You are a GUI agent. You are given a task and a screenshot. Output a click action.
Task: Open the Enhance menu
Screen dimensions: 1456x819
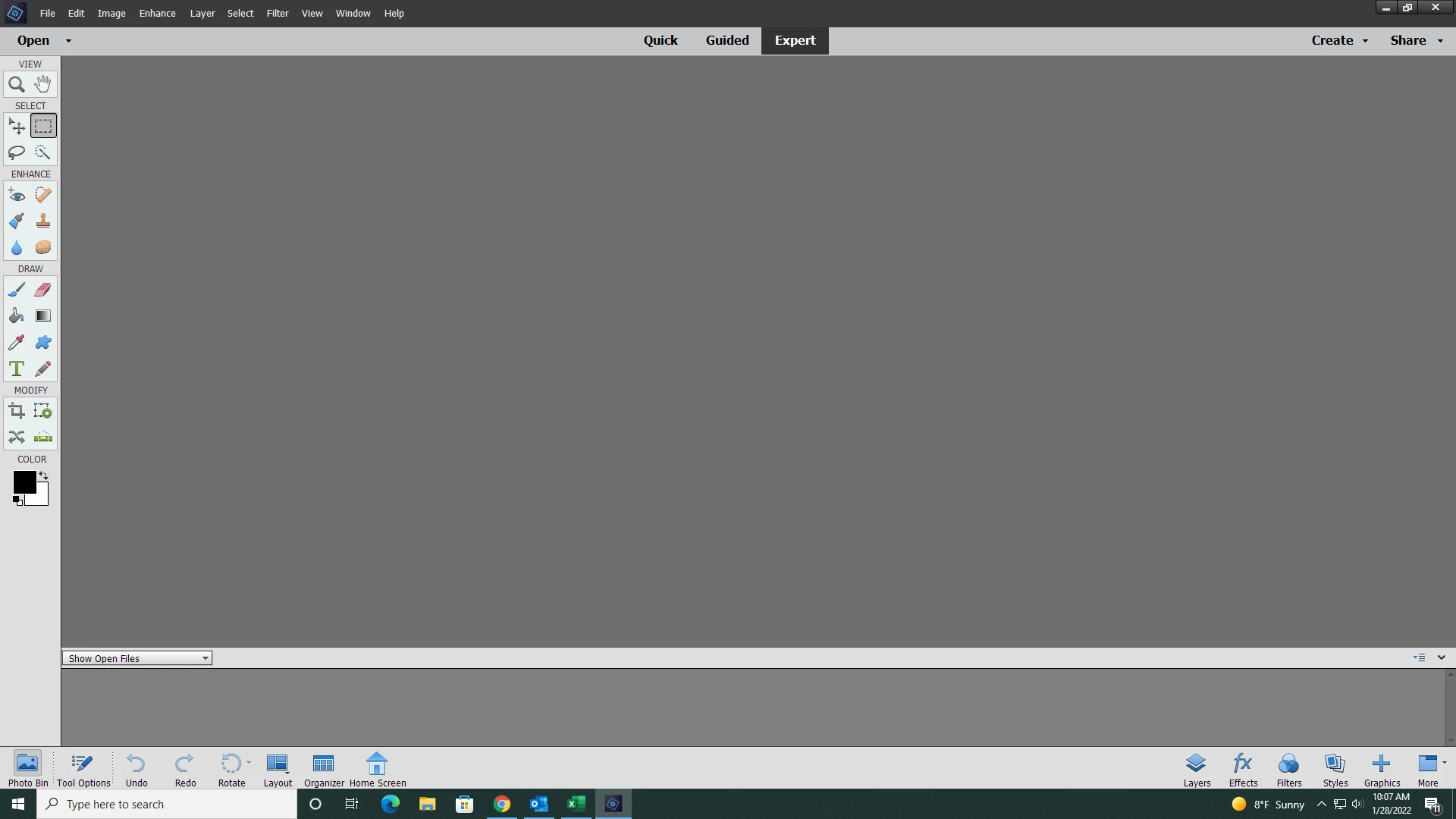pos(157,13)
